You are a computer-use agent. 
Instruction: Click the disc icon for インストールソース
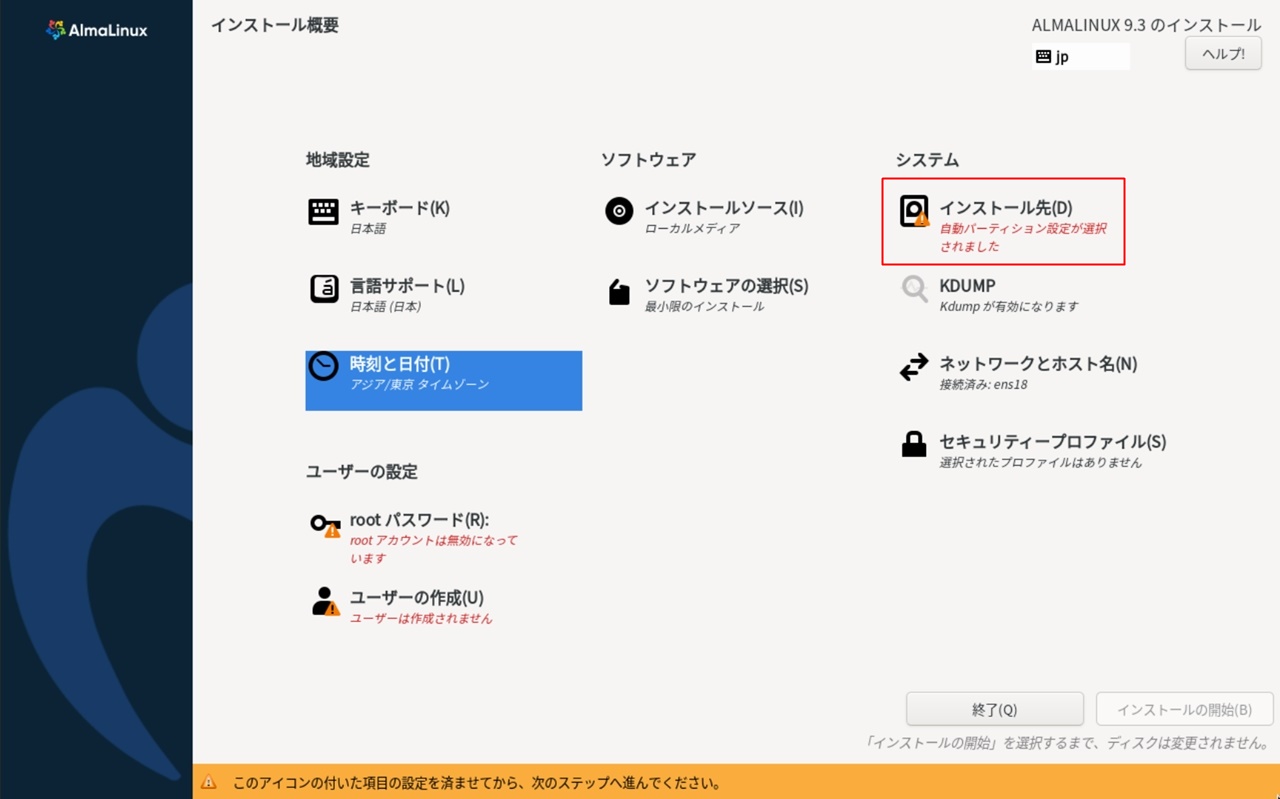[619, 211]
